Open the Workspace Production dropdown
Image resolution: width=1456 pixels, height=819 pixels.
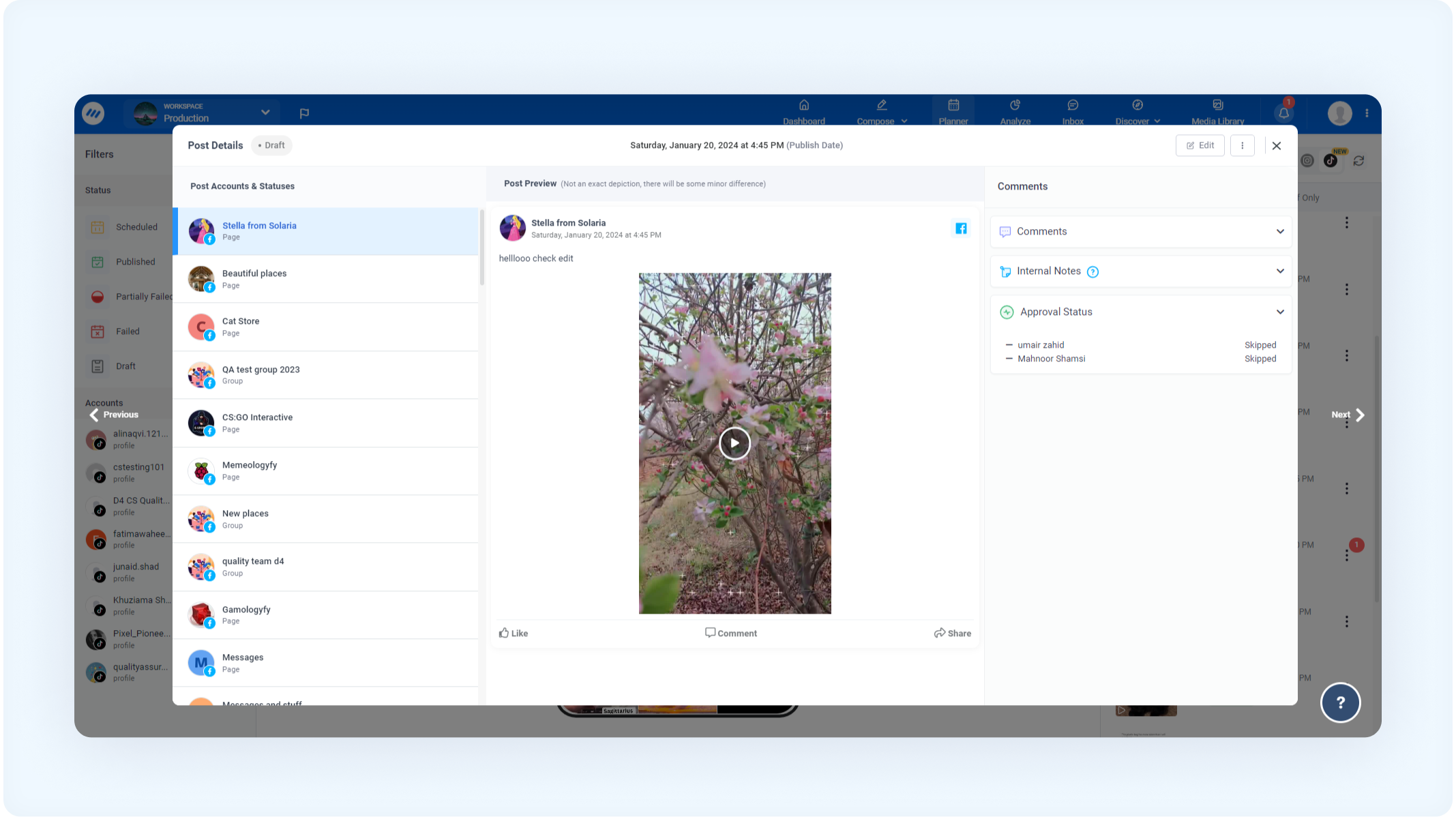coord(203,113)
